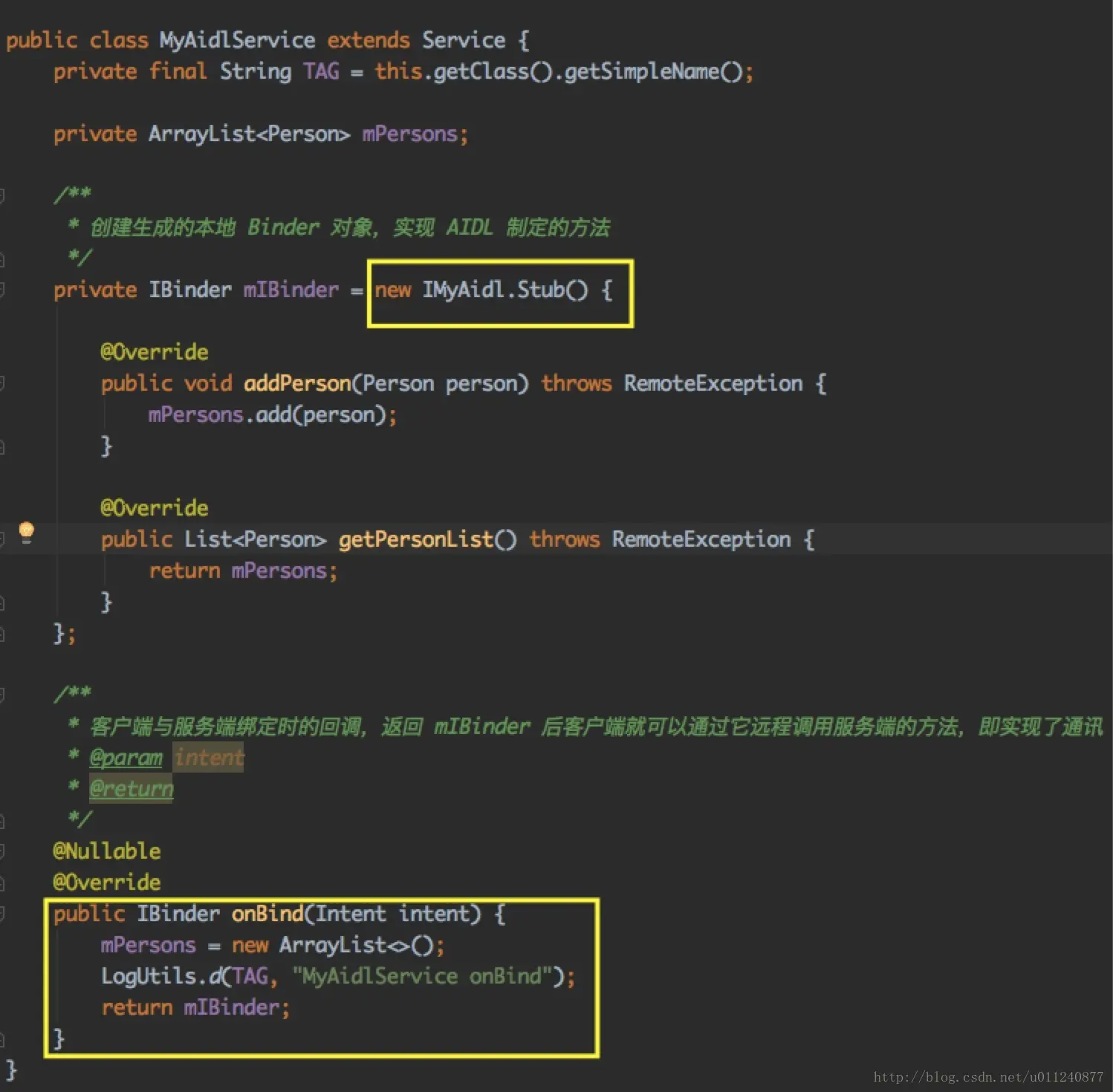
Task: Click the getSimpleName() call
Action: click(654, 71)
